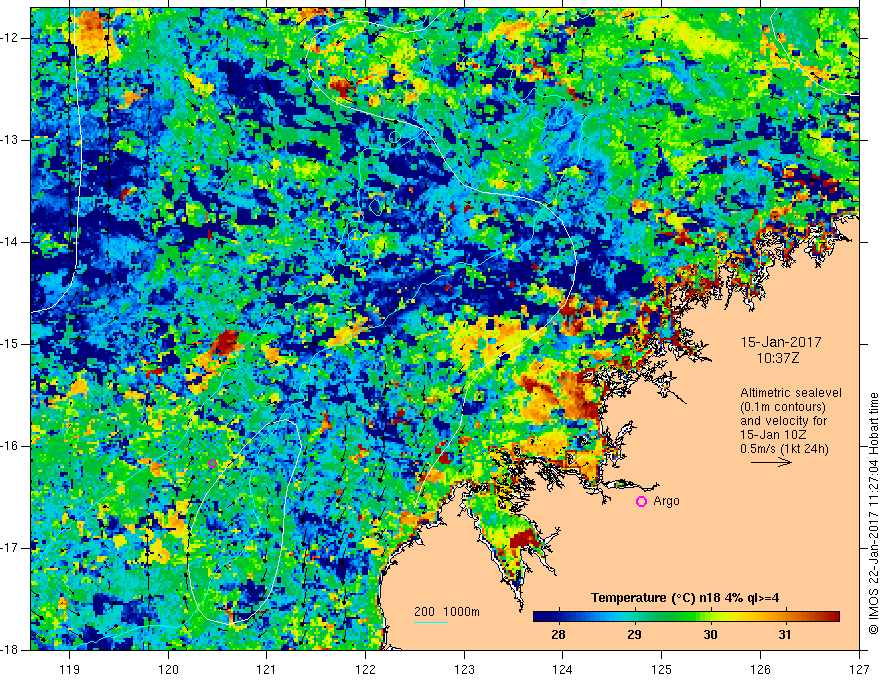
Task: Click the time text 10:37Z
Action: (x=777, y=358)
